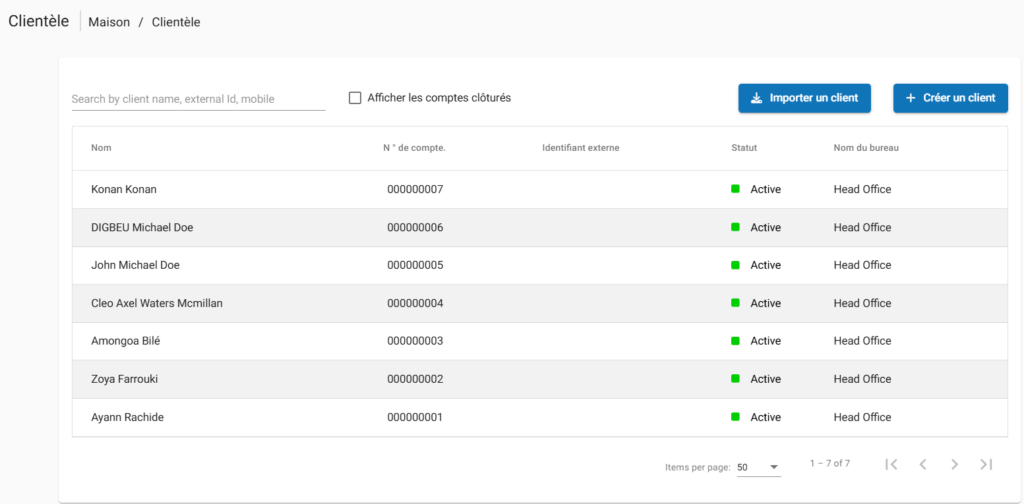Jump to last page arrow icon
Viewport: 1024px width, 504px height.
pyautogui.click(x=986, y=464)
